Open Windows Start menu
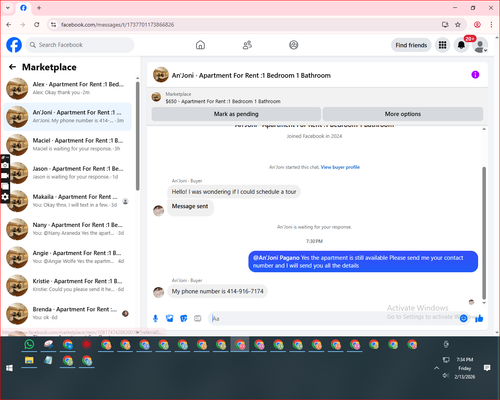Viewport: 500px width, 400px height. pos(9,368)
